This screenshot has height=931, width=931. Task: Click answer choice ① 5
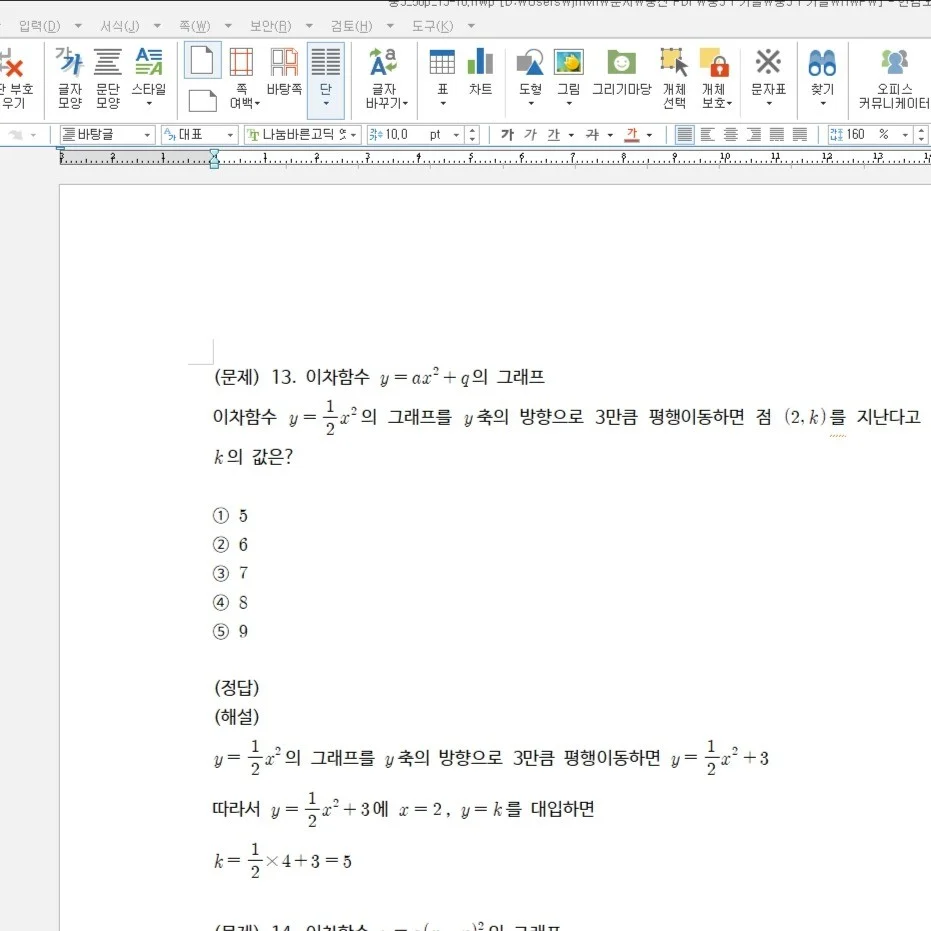[230, 515]
